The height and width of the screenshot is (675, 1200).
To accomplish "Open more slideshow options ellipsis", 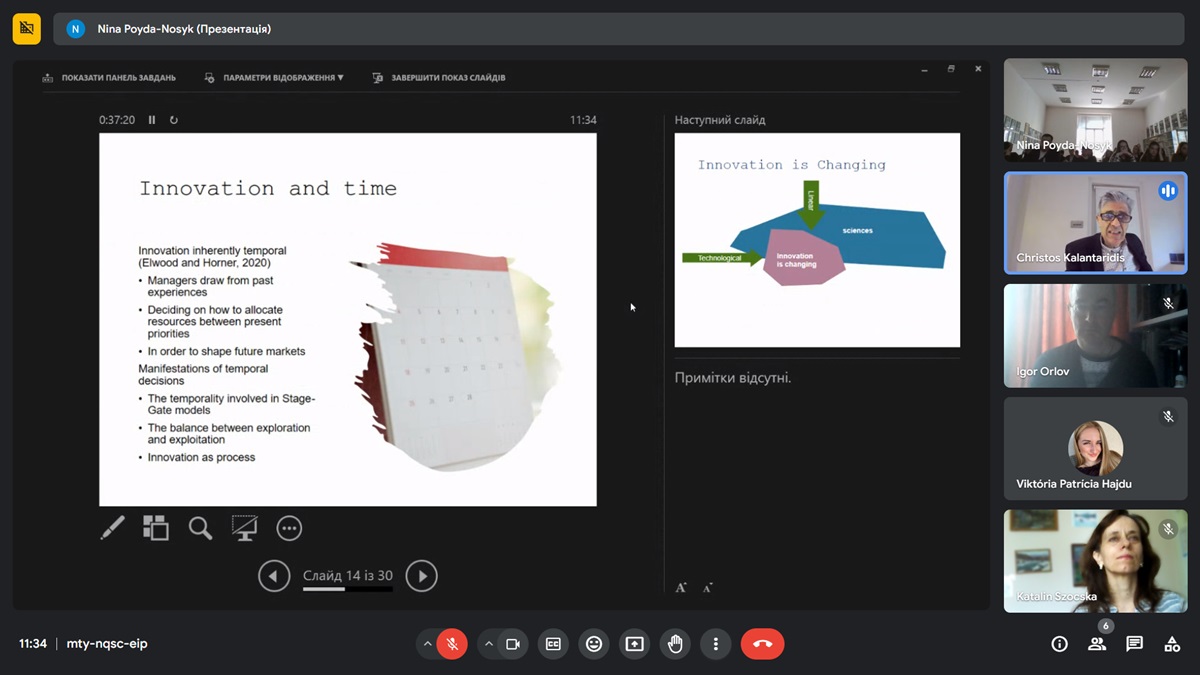I will pyautogui.click(x=289, y=528).
